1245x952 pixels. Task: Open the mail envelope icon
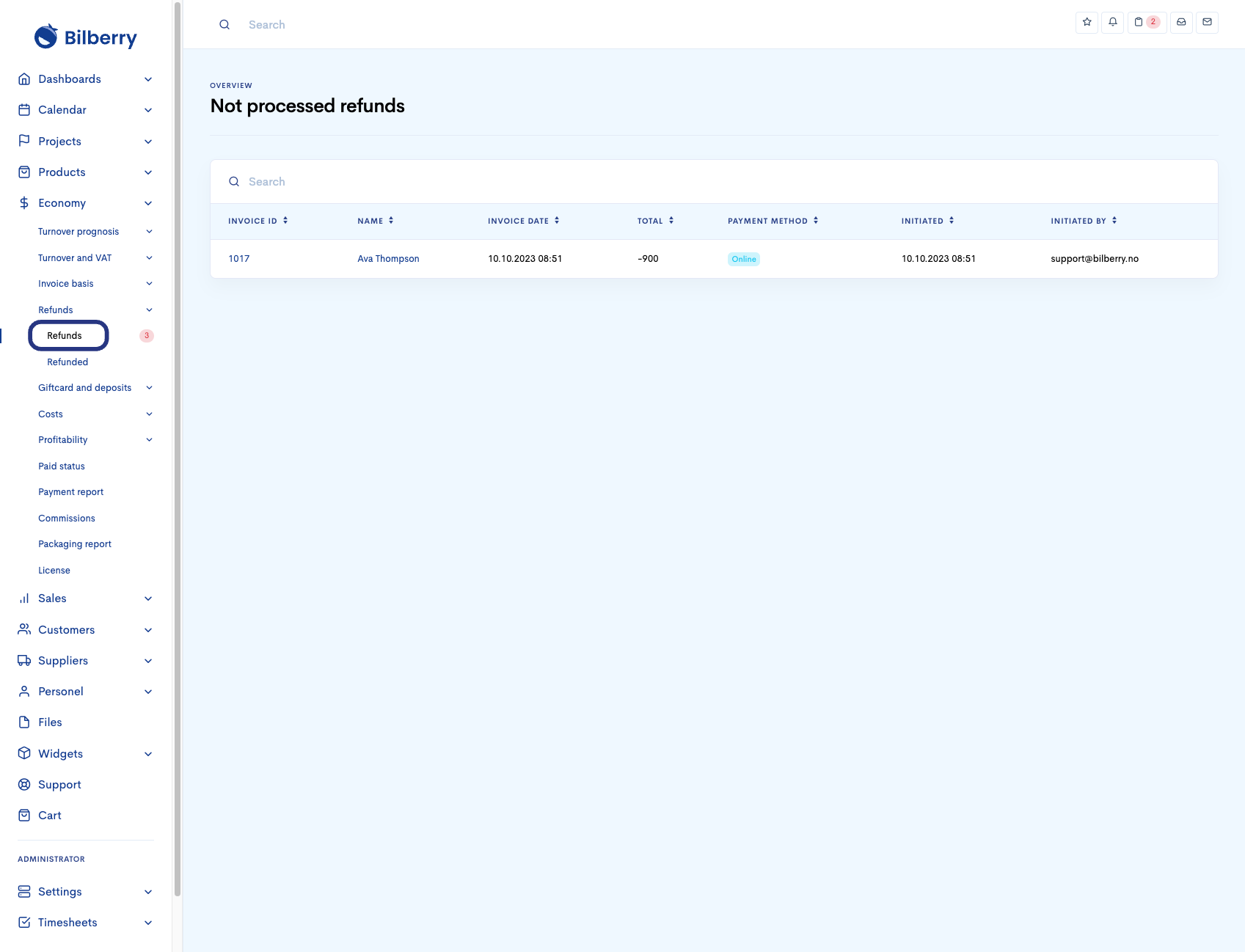(x=1207, y=22)
